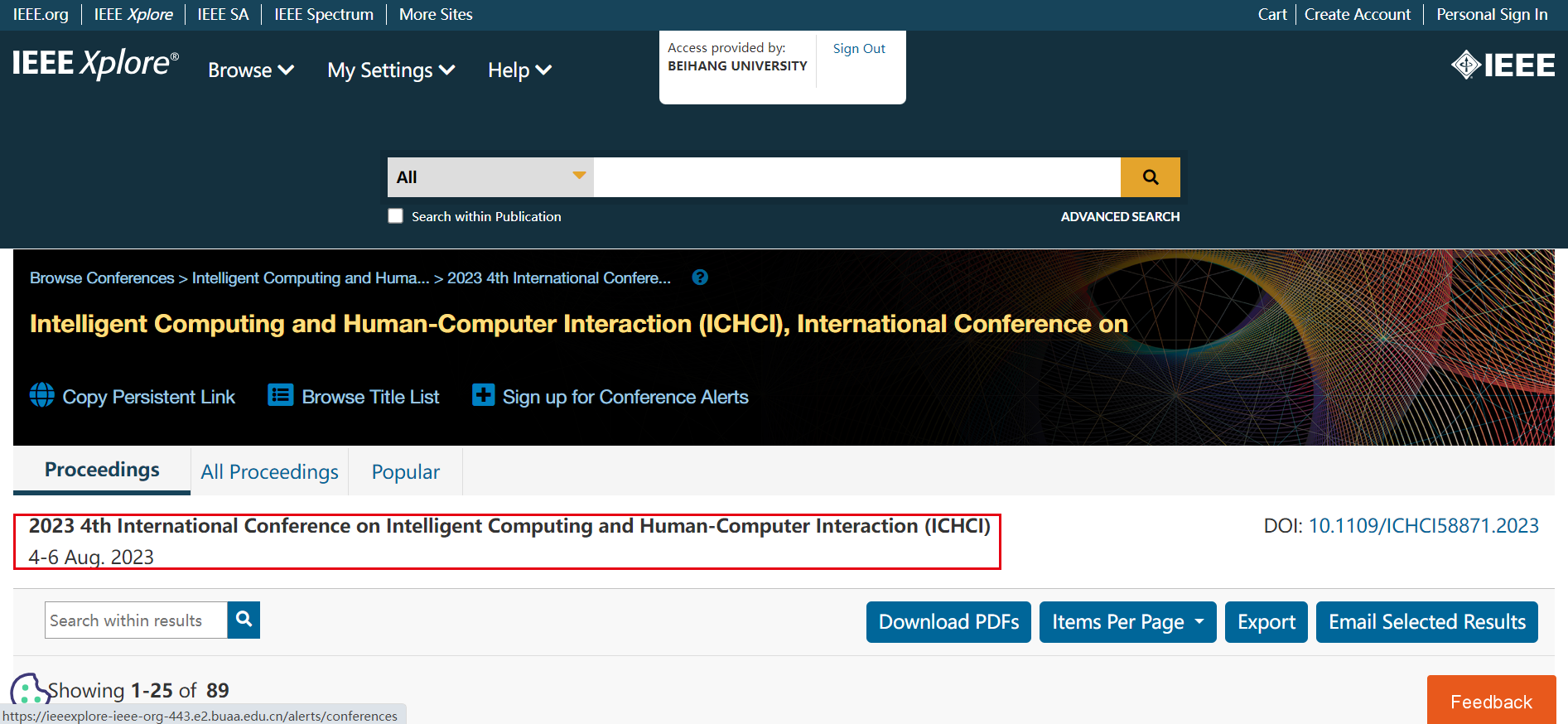Click Intelligent Computing and Huma... breadcrumb
The image size is (1568, 724).
311,278
